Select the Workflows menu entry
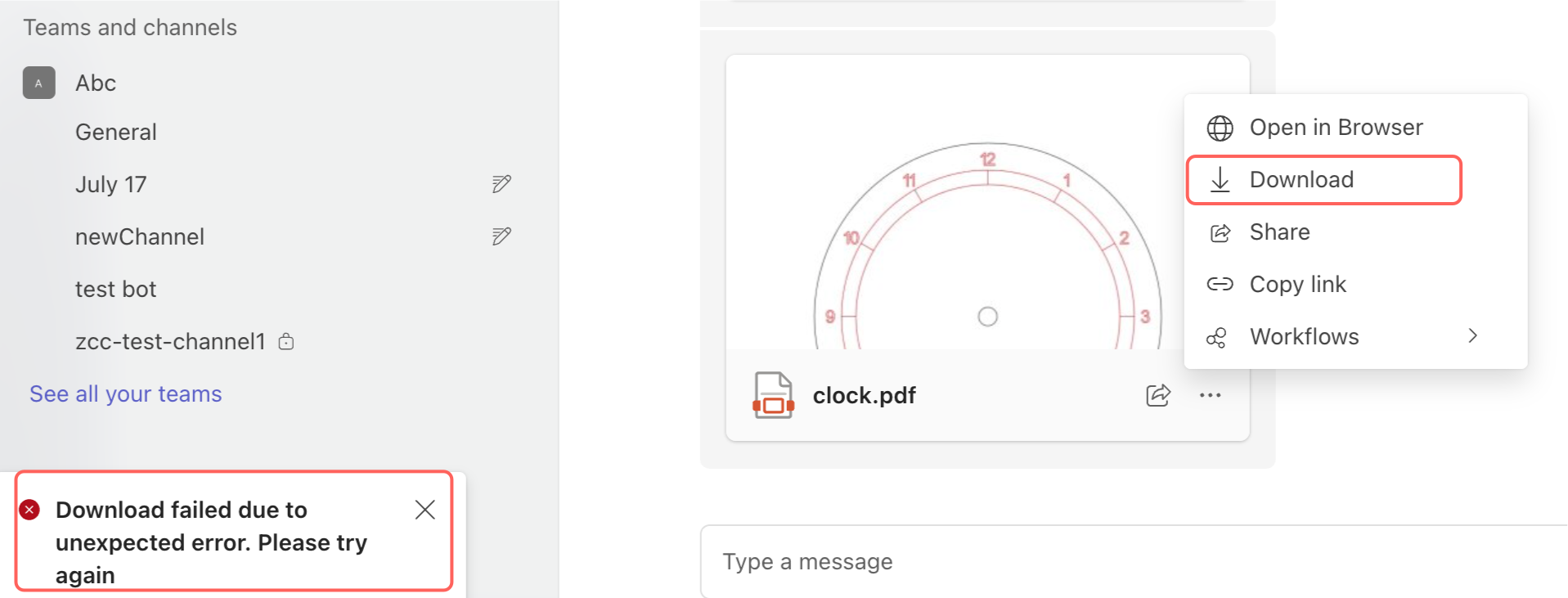1568x598 pixels. pyautogui.click(x=1356, y=336)
